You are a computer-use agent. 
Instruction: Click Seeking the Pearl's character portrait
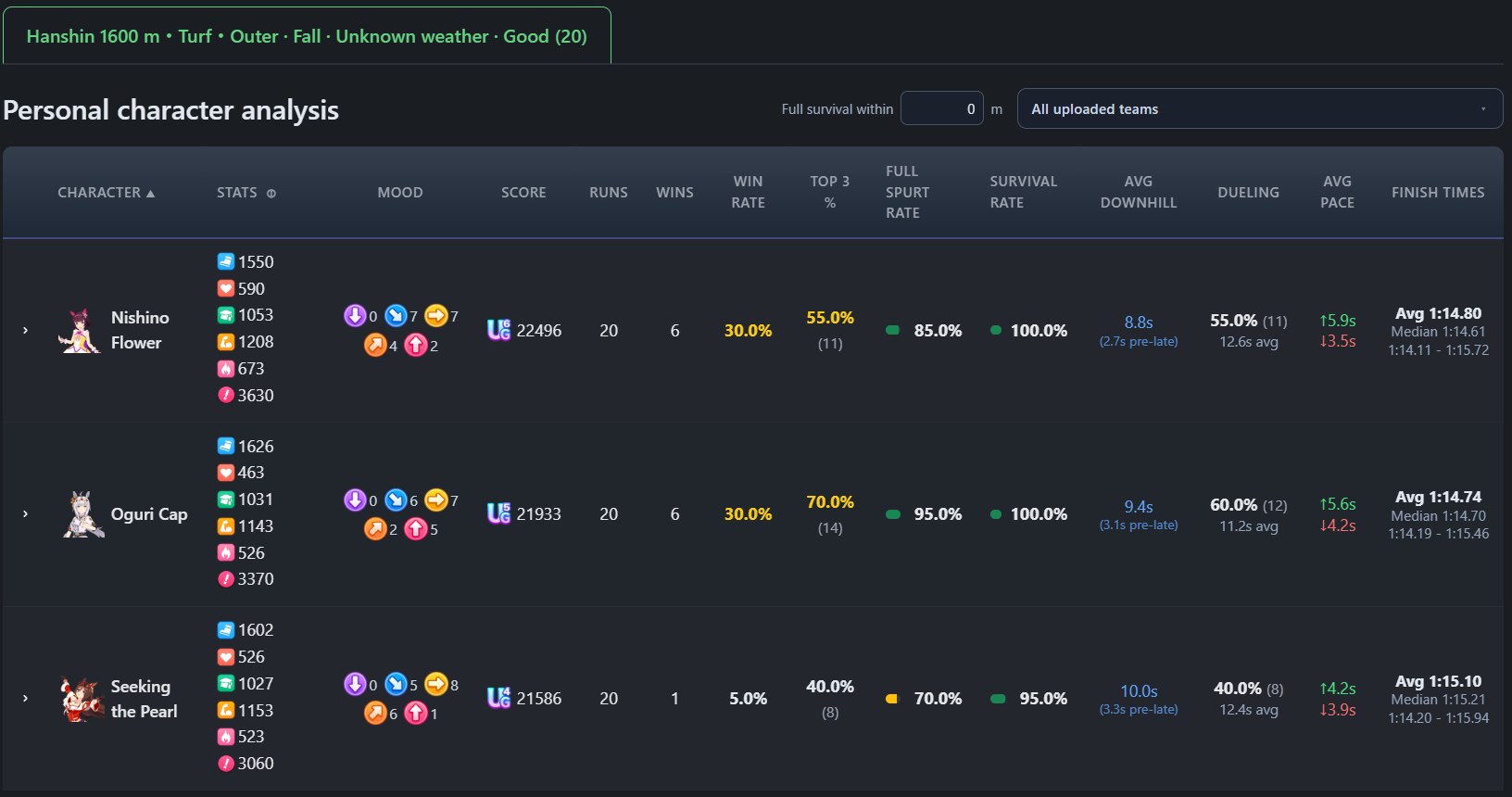(x=82, y=699)
